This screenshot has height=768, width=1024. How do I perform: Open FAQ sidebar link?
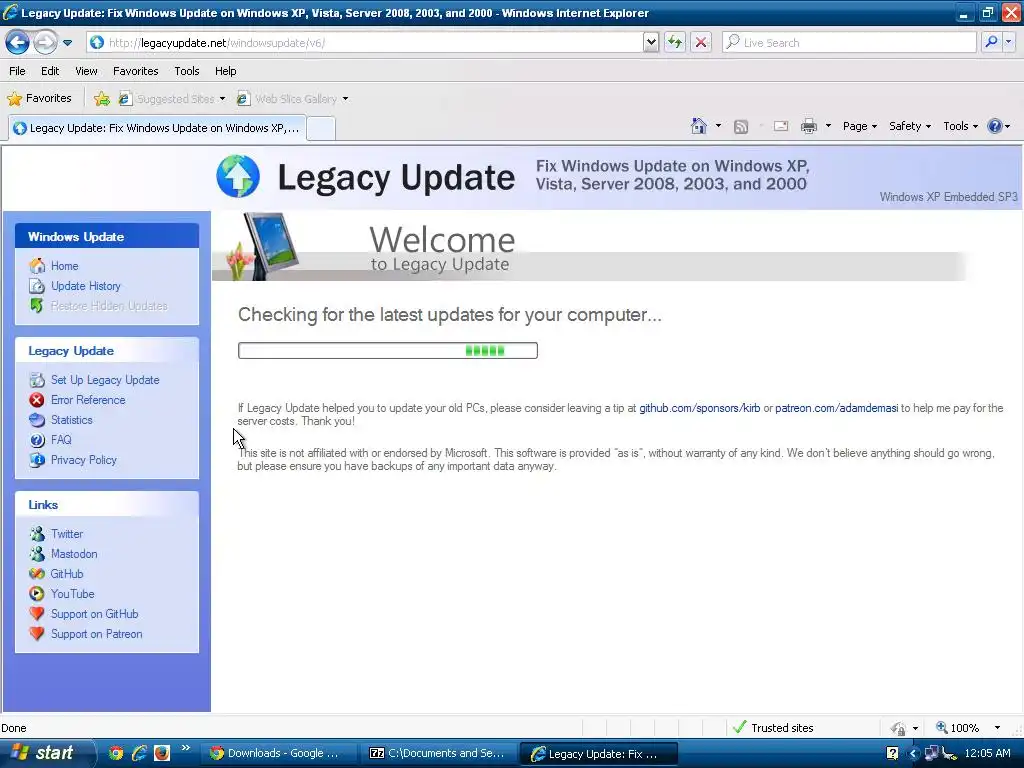(61, 440)
